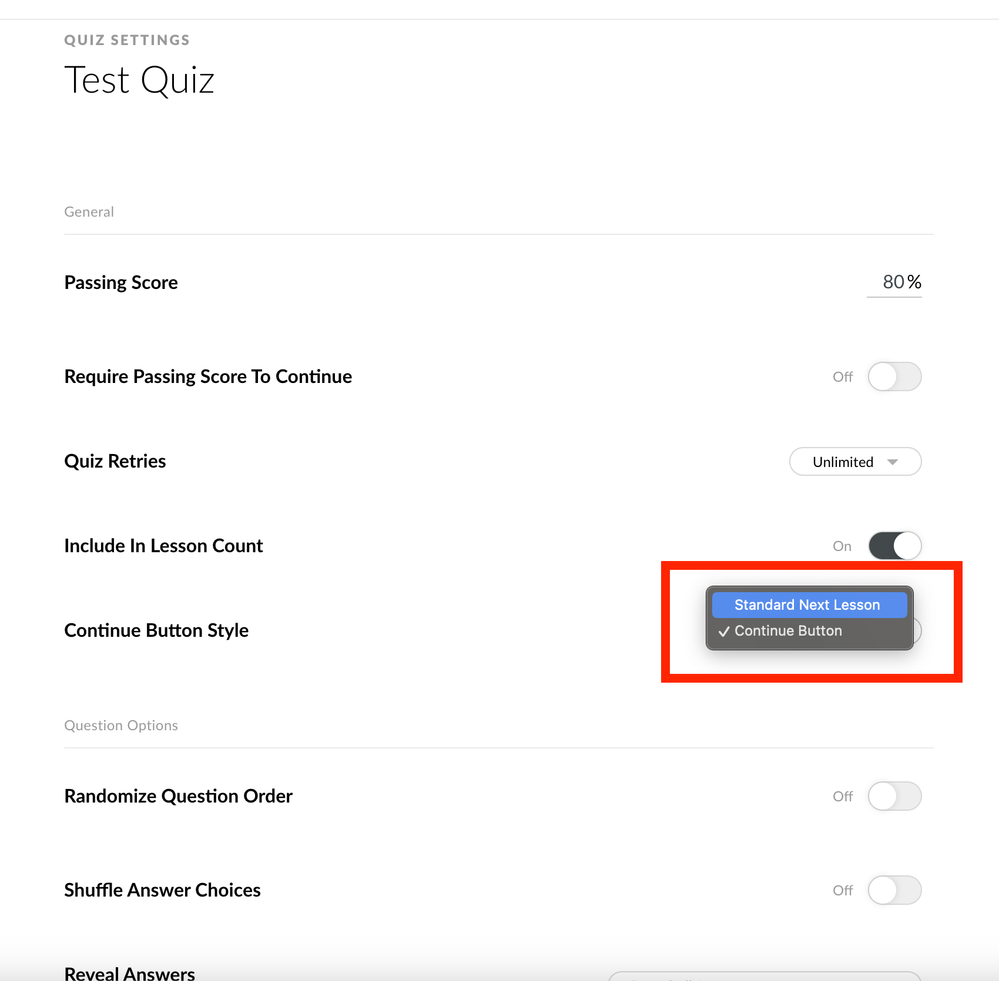Click the General section heading

(x=89, y=212)
